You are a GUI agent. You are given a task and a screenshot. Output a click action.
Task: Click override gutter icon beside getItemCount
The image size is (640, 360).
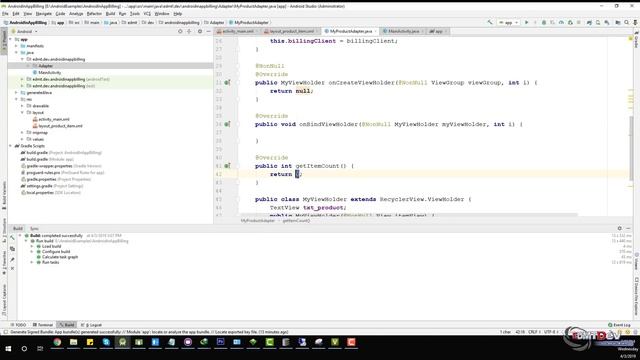click(227, 166)
